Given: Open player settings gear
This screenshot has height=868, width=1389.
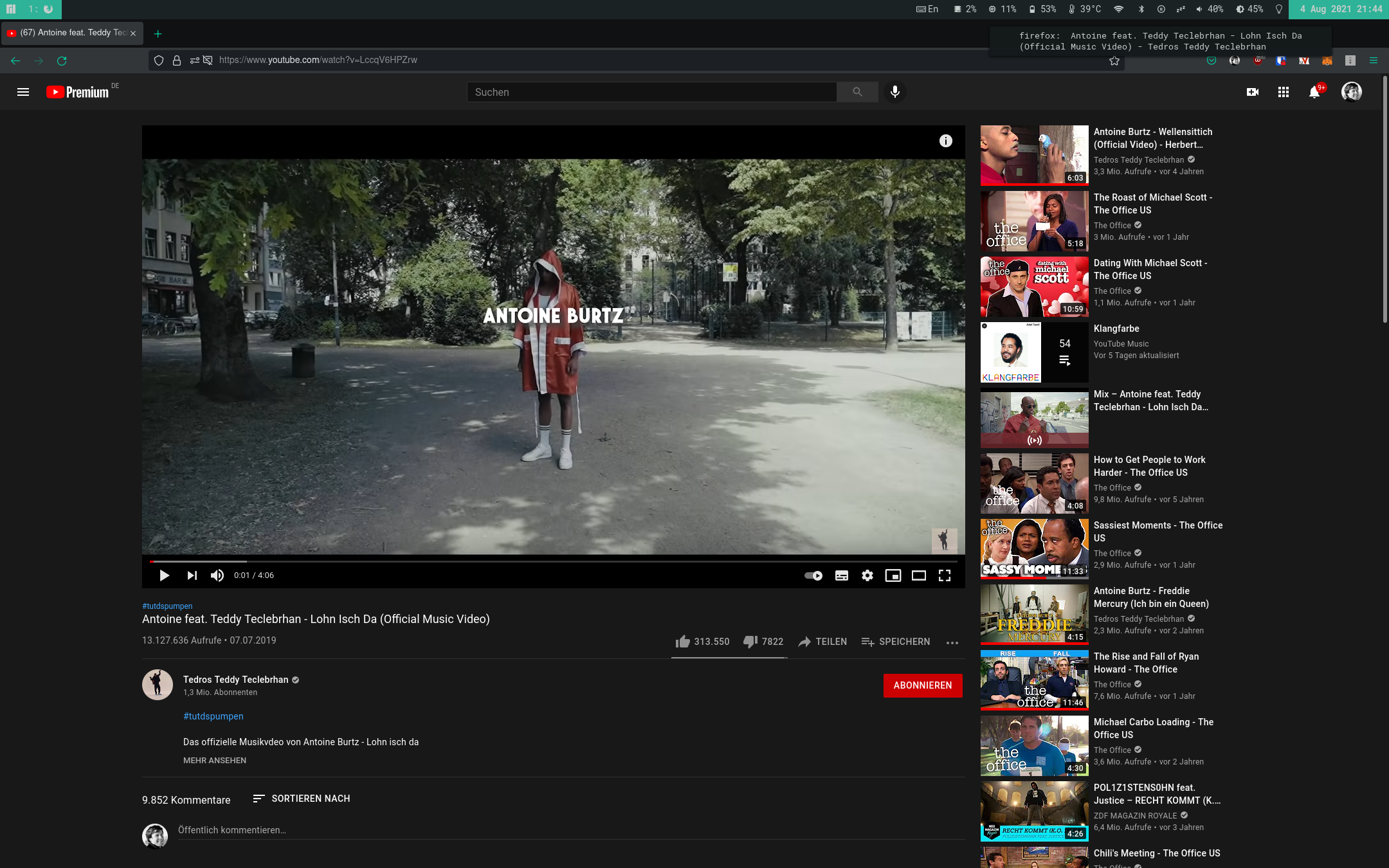Looking at the screenshot, I should pos(867,575).
